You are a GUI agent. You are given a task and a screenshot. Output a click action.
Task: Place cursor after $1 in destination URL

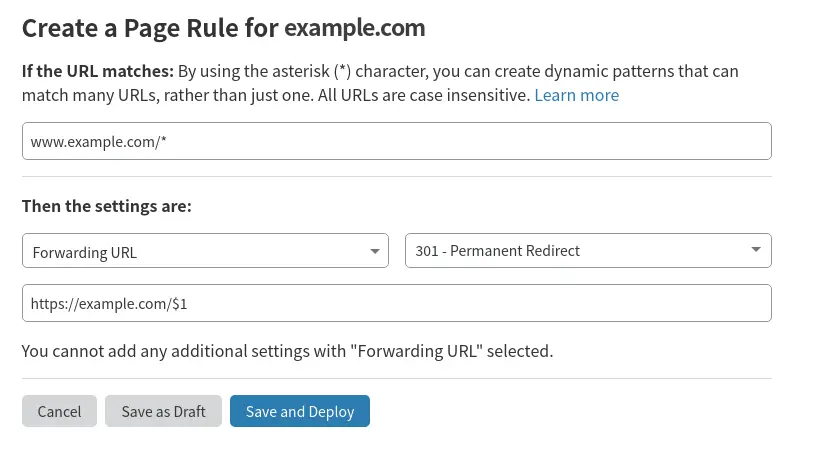tap(188, 303)
